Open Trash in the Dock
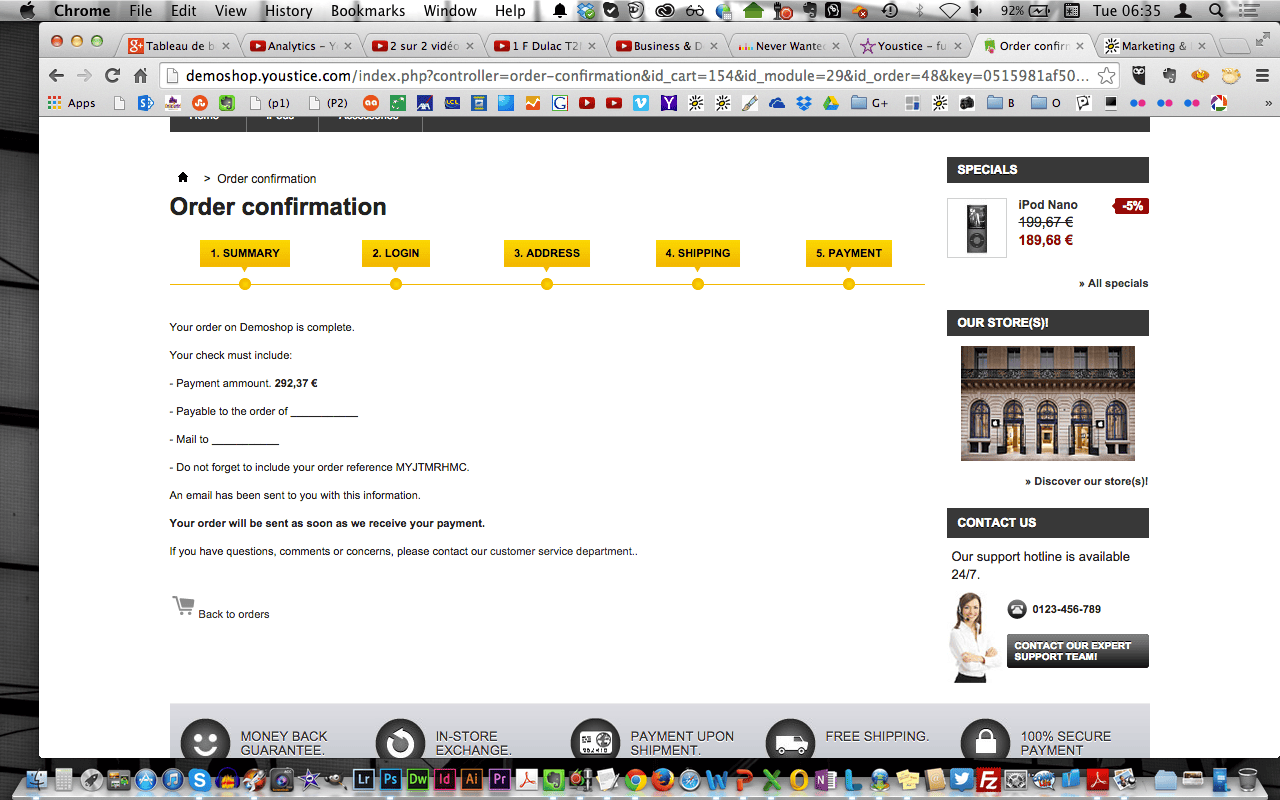The width and height of the screenshot is (1280, 800). [x=1247, y=779]
